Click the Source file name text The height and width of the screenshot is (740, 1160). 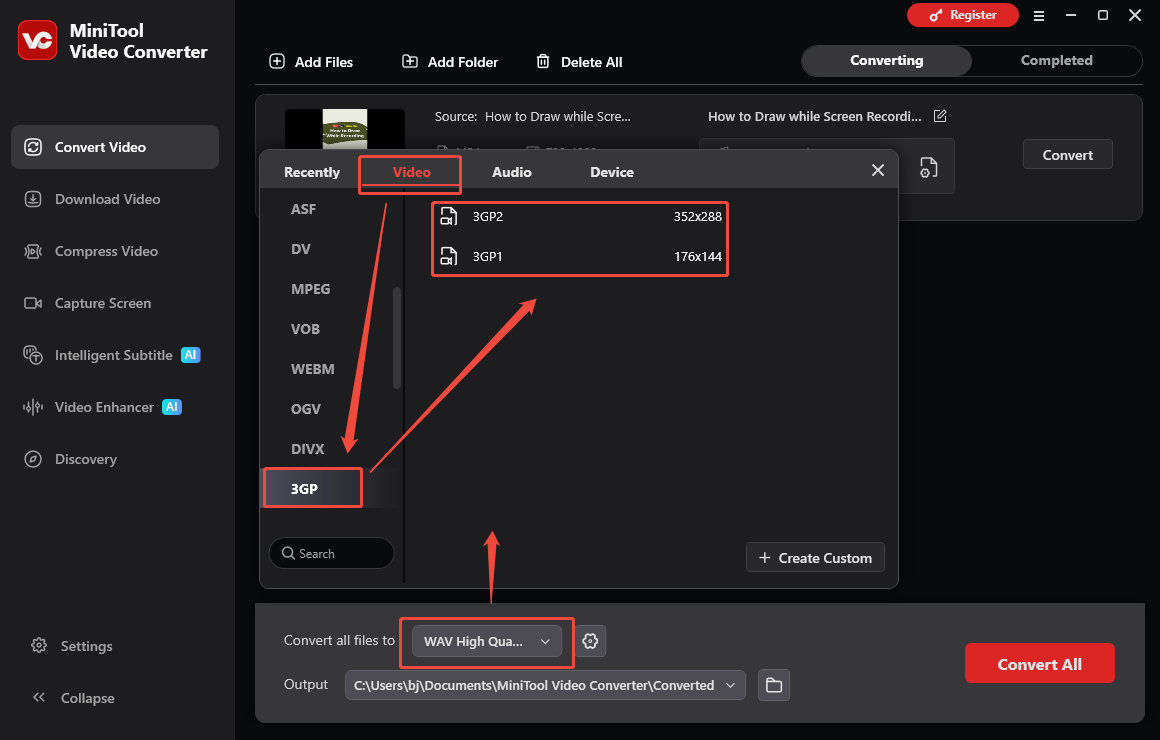click(558, 116)
